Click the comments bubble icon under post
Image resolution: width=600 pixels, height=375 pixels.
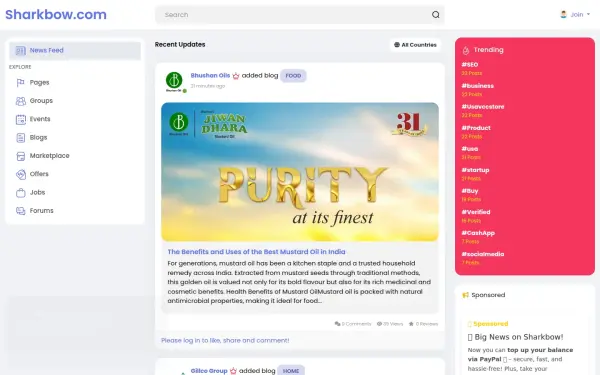click(x=337, y=324)
